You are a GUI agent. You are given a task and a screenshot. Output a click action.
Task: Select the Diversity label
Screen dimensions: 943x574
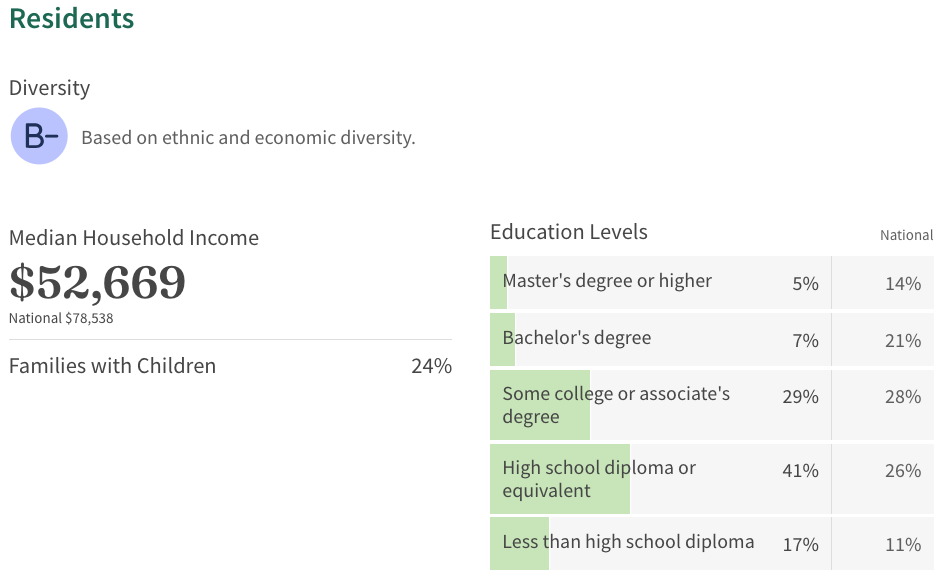(x=49, y=88)
